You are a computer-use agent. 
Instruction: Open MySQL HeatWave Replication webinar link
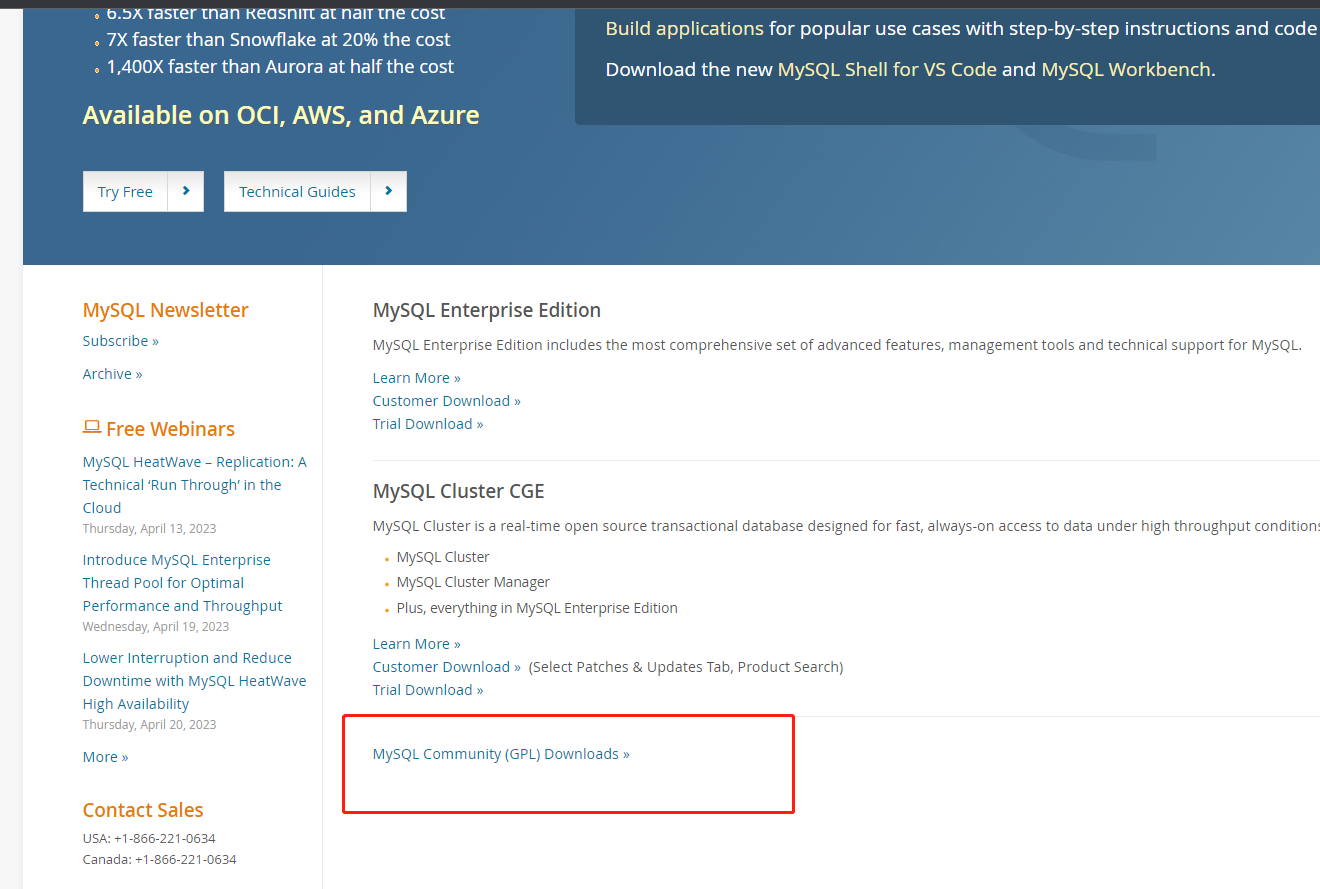[x=195, y=485]
